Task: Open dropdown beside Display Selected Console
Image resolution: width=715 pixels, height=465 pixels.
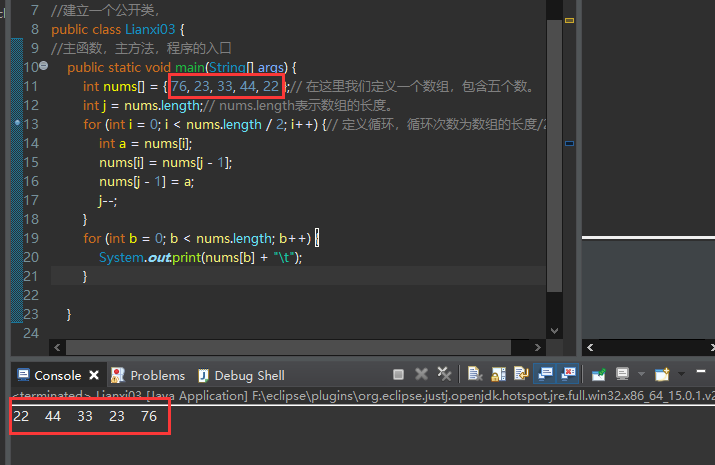Action: pos(641,374)
